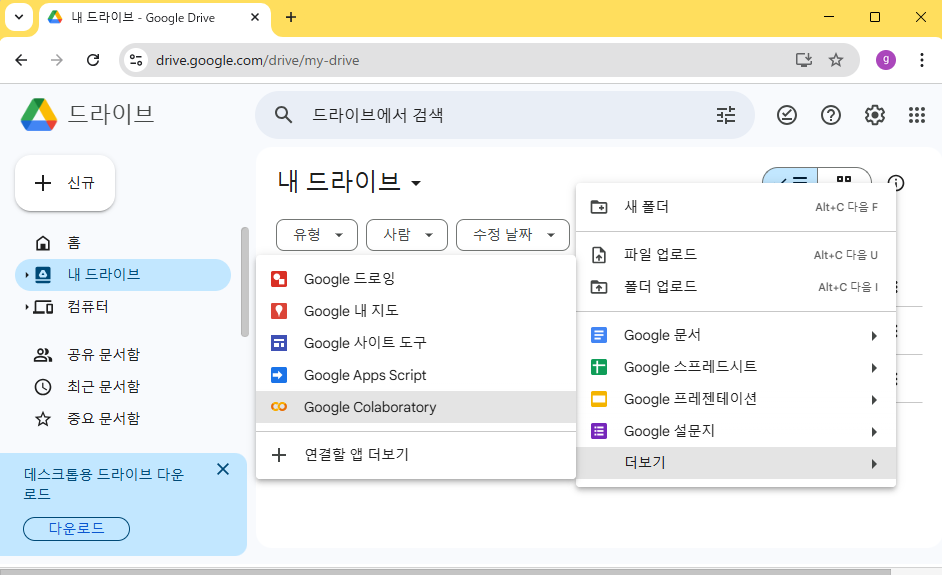The height and width of the screenshot is (575, 942).
Task: Click the Google Colaboratory icon
Action: pyautogui.click(x=279, y=407)
